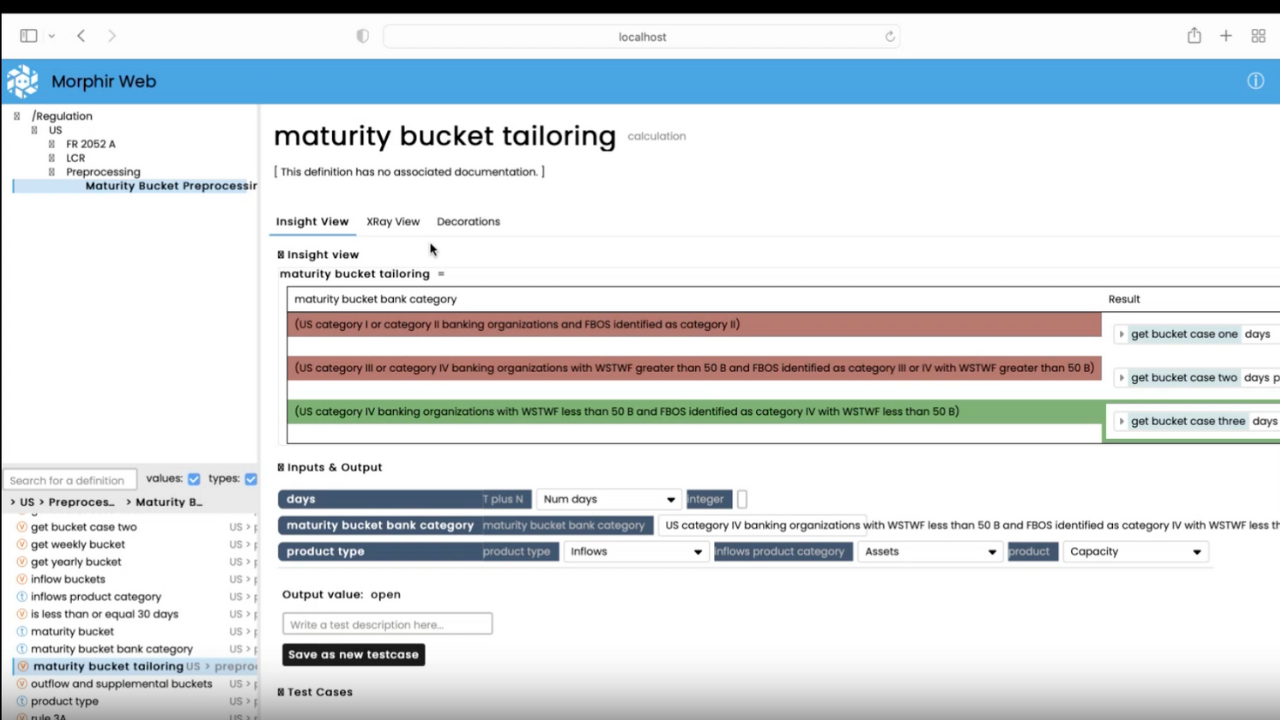Open the info icon in header
Viewport: 1280px width, 720px height.
point(1255,81)
